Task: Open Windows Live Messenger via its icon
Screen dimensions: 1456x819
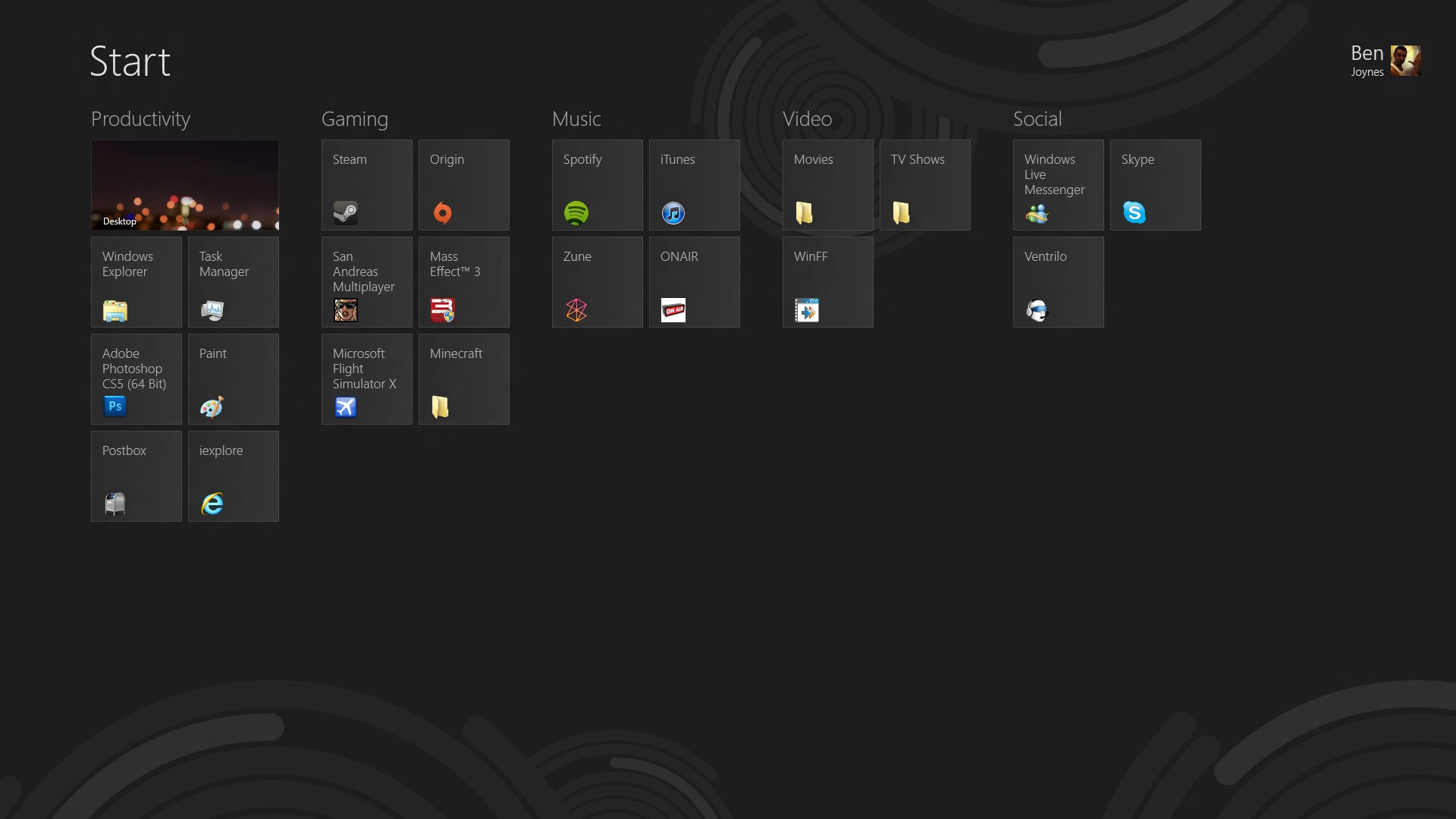Action: [x=1037, y=215]
